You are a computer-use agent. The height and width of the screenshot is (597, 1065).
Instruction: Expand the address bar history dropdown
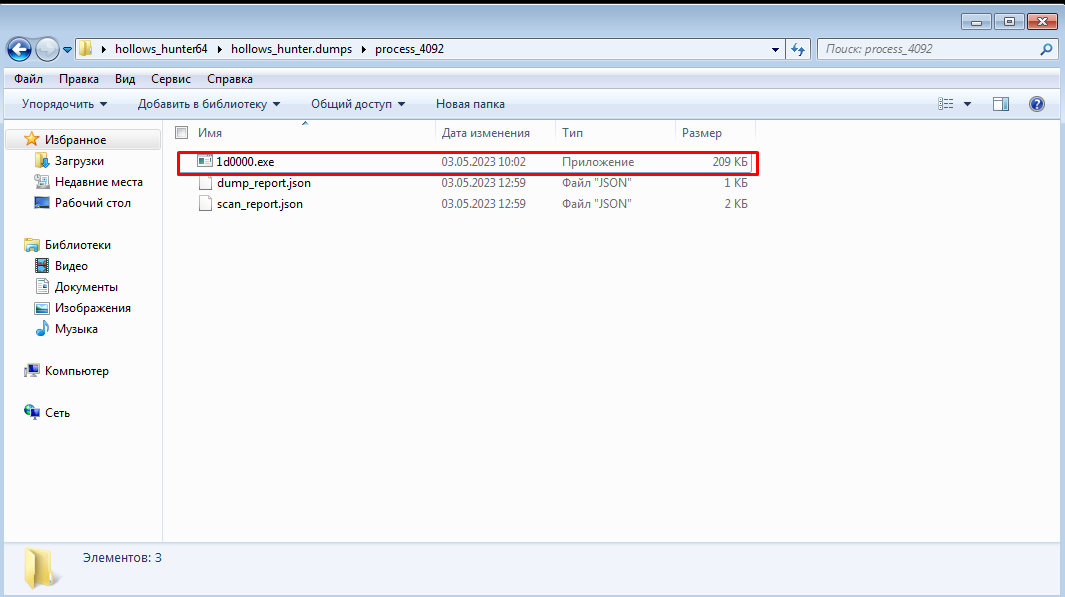[x=775, y=50]
